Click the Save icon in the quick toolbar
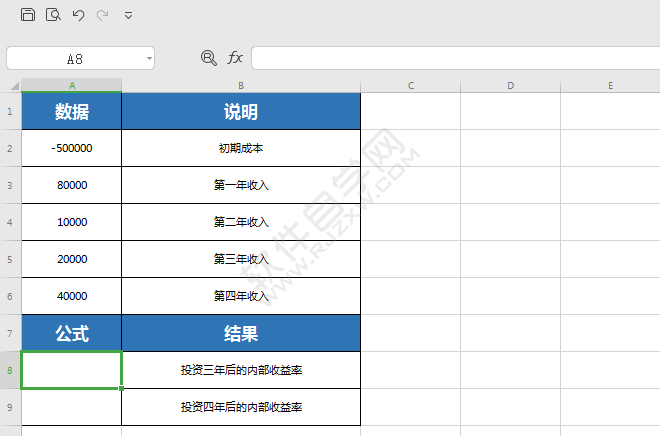Screen dimensions: 660x436 click(28, 15)
